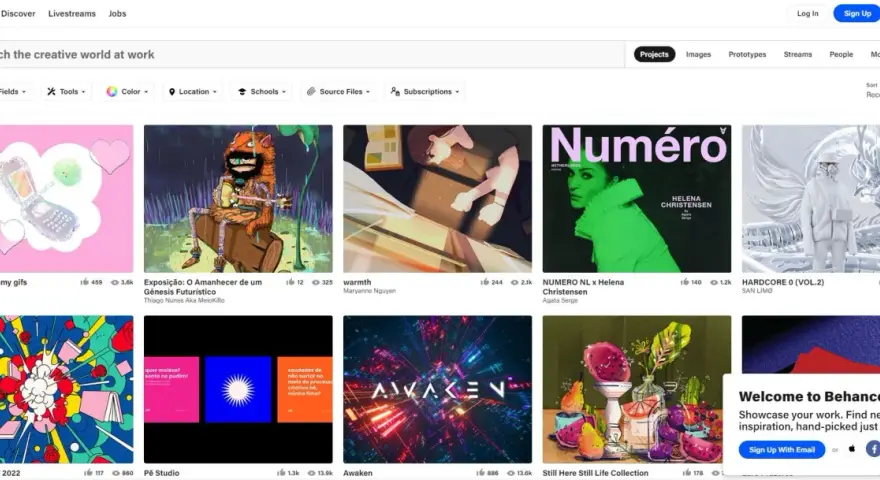Viewport: 880px width, 480px height.
Task: Click the views eye icon on warmth
Action: 515,282
